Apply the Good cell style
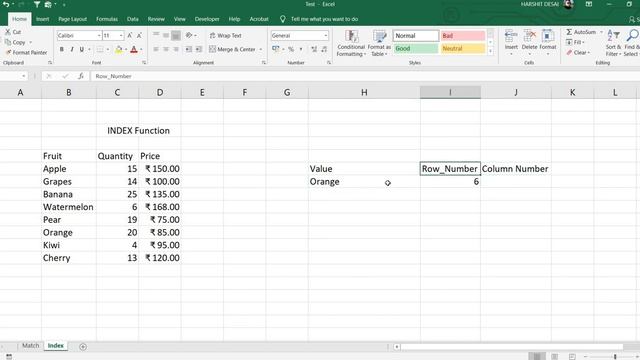Viewport: 640px width, 360px height. (x=416, y=49)
